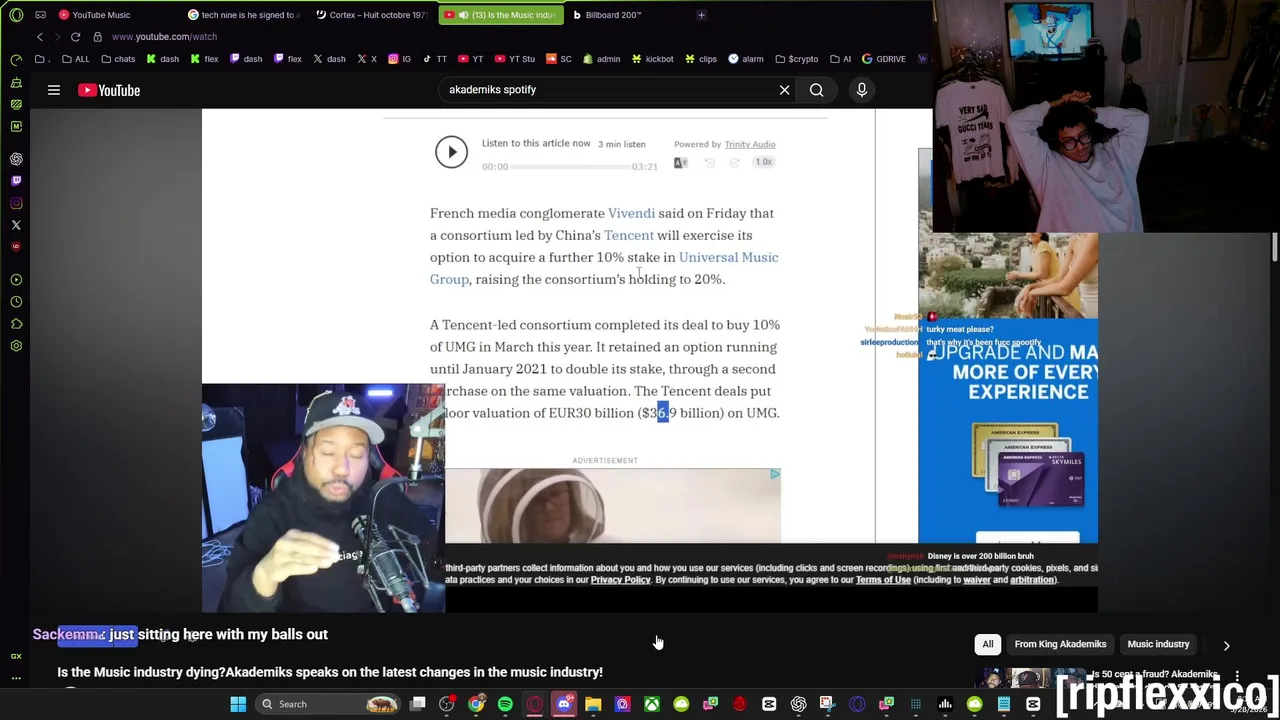Viewport: 1280px width, 720px height.
Task: Open the GDRIVE bookmark
Action: point(883,59)
